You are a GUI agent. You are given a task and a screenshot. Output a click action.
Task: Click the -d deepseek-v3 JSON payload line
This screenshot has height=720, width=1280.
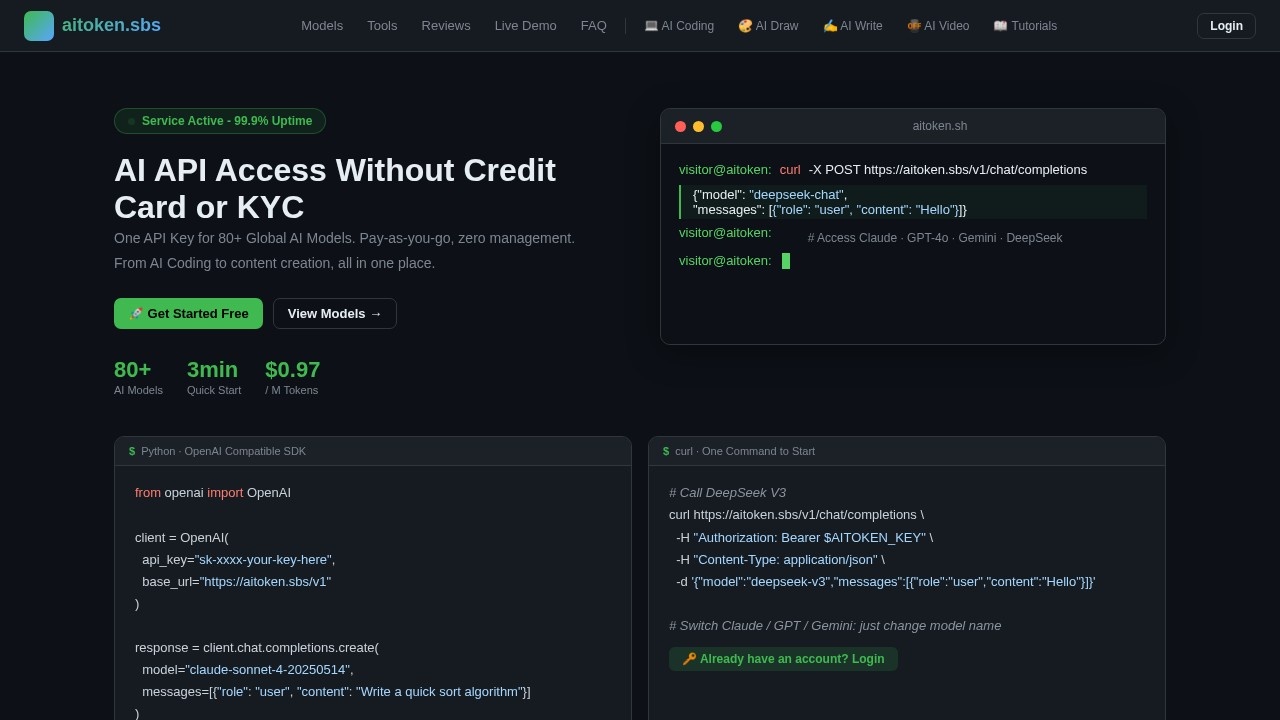(886, 582)
